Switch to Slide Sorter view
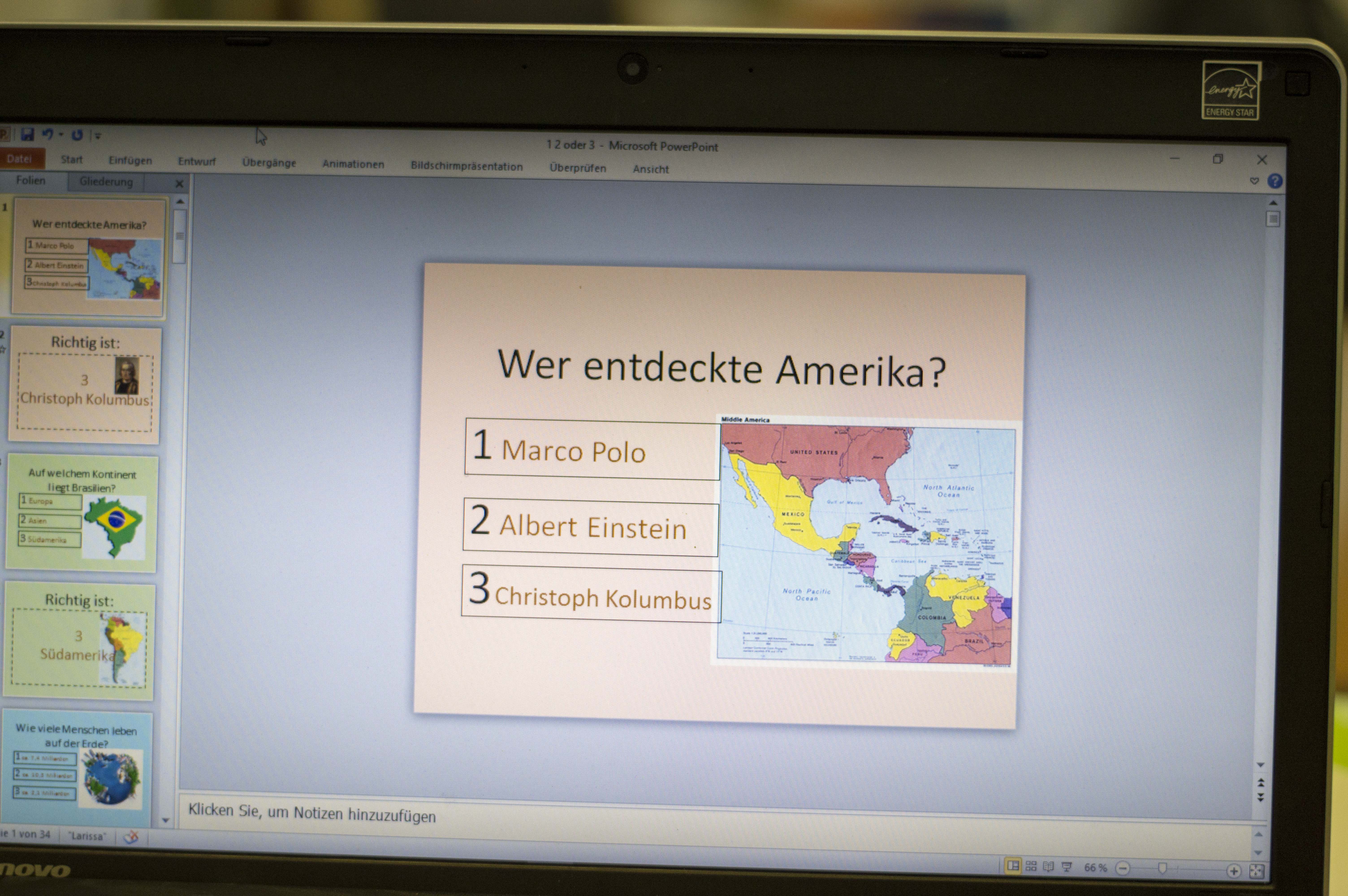The width and height of the screenshot is (1348, 896). (x=1031, y=866)
